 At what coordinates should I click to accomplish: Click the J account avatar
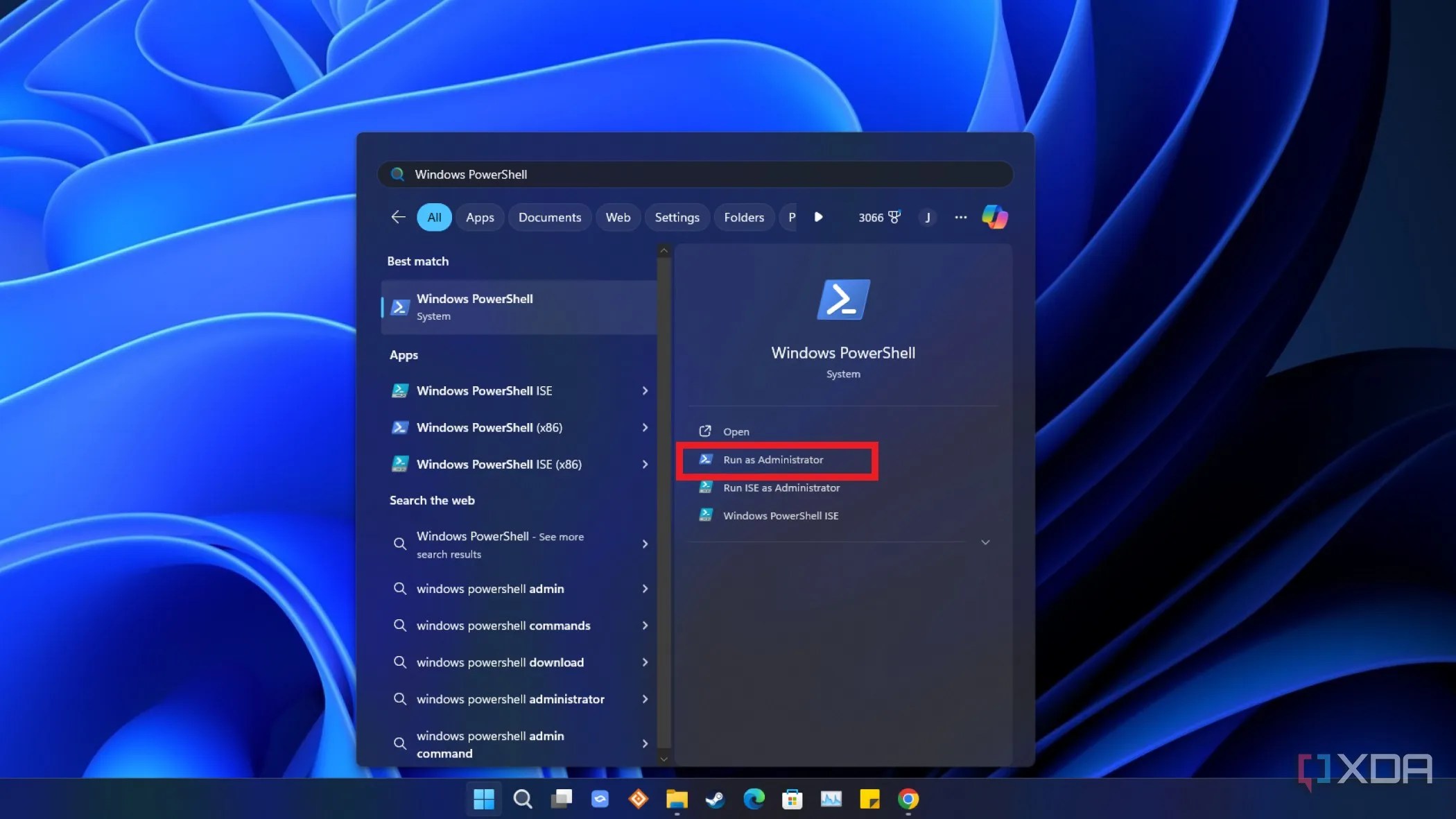click(928, 217)
